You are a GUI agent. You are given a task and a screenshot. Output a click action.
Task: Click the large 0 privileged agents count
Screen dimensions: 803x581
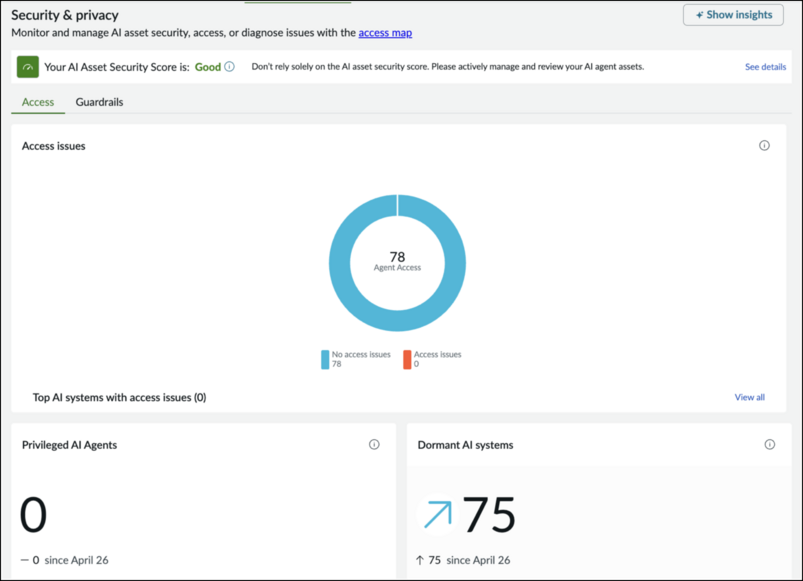click(33, 514)
